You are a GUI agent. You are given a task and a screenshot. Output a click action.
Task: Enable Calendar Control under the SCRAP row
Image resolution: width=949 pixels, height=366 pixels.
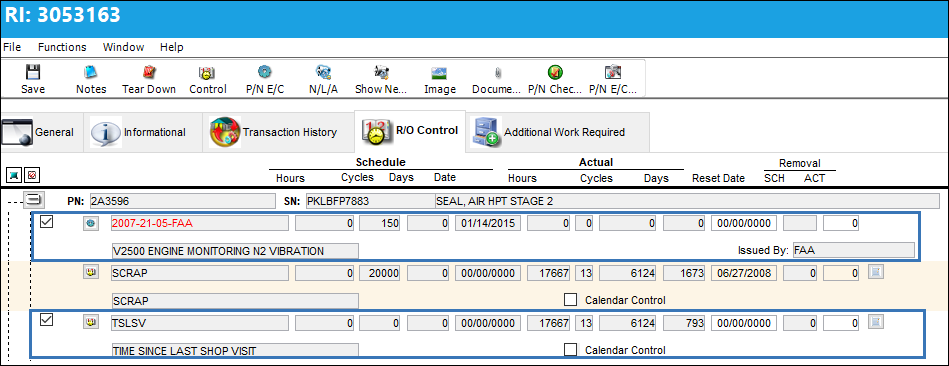tap(570, 299)
